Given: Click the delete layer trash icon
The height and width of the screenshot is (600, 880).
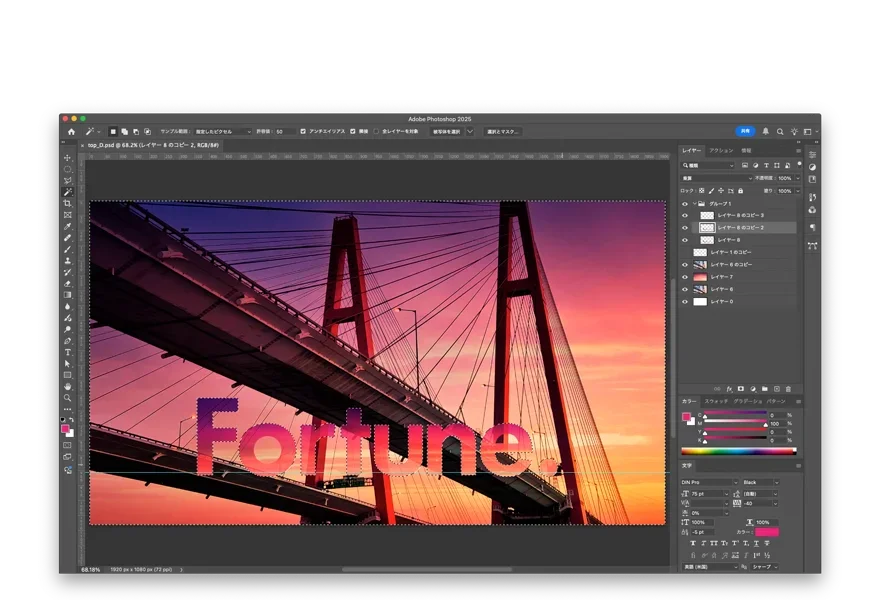Looking at the screenshot, I should tap(788, 388).
